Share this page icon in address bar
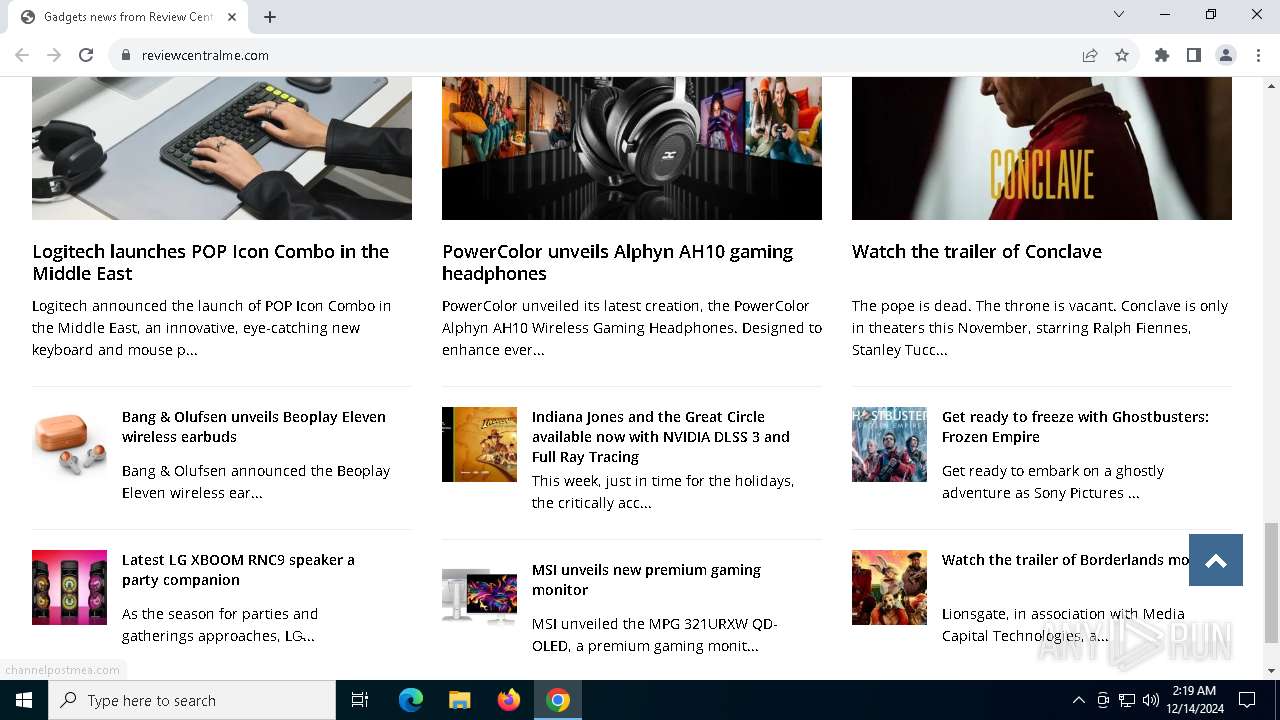The image size is (1280, 720). pos(1090,55)
